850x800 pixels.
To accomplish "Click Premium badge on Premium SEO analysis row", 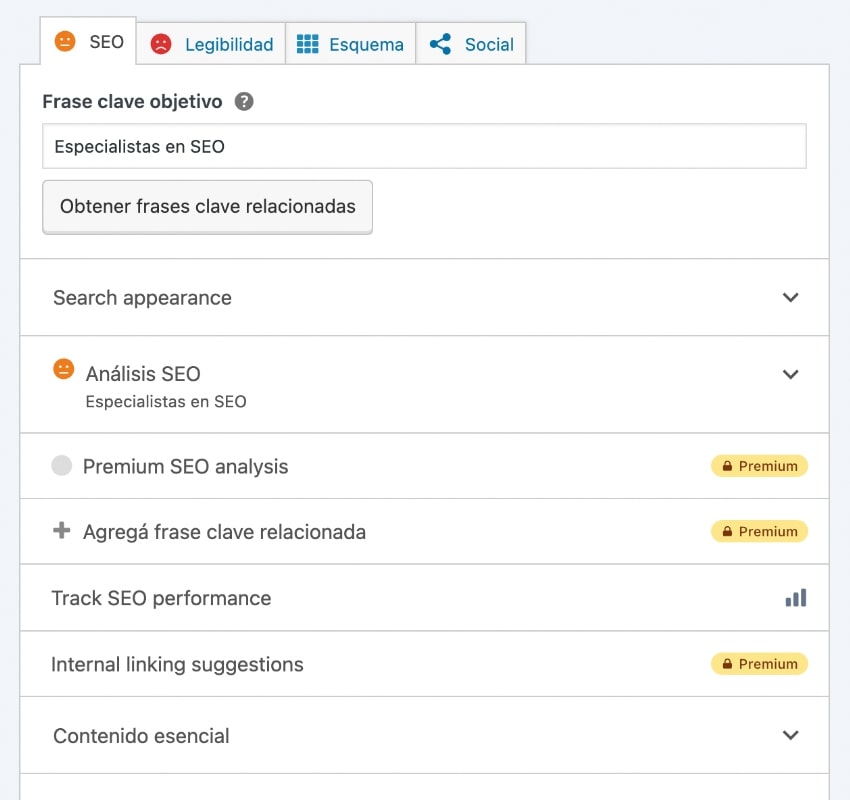I will [x=759, y=466].
